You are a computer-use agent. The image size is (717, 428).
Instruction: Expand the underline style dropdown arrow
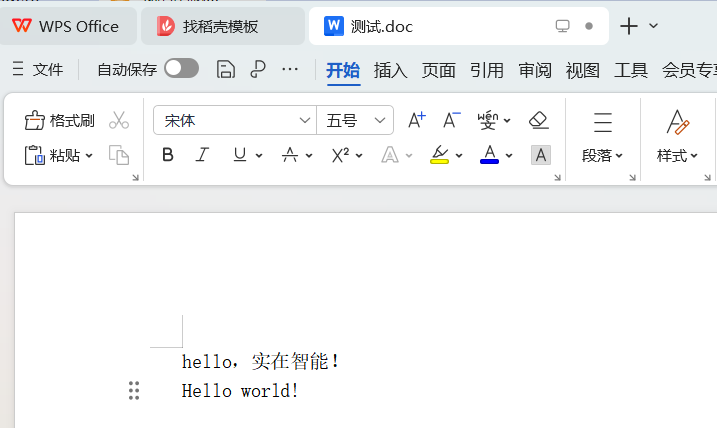coord(259,156)
